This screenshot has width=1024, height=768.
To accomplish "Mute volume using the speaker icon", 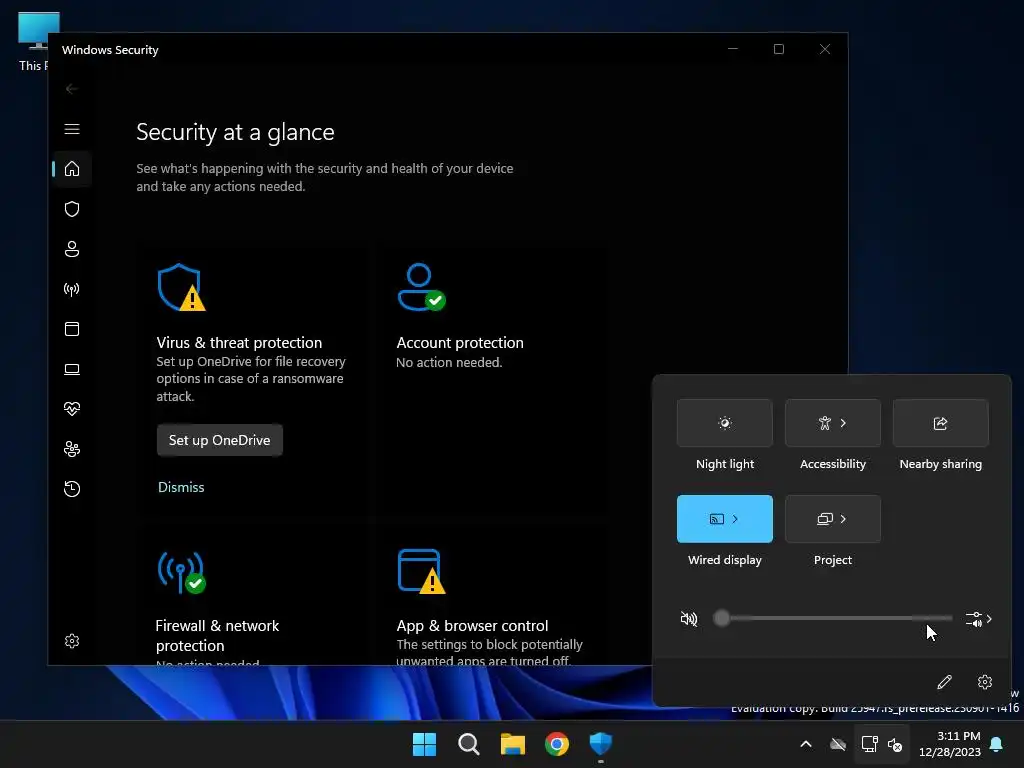I will point(689,618).
